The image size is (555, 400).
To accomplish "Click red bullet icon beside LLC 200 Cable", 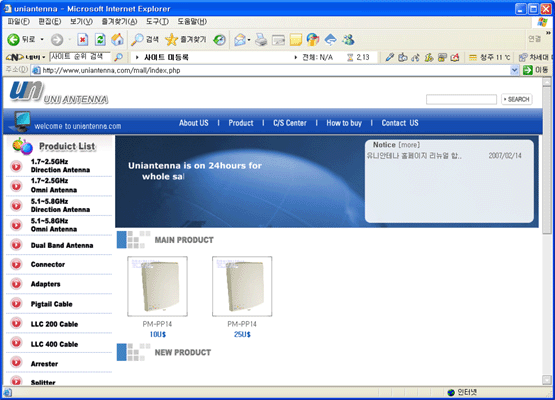I will pyautogui.click(x=16, y=323).
